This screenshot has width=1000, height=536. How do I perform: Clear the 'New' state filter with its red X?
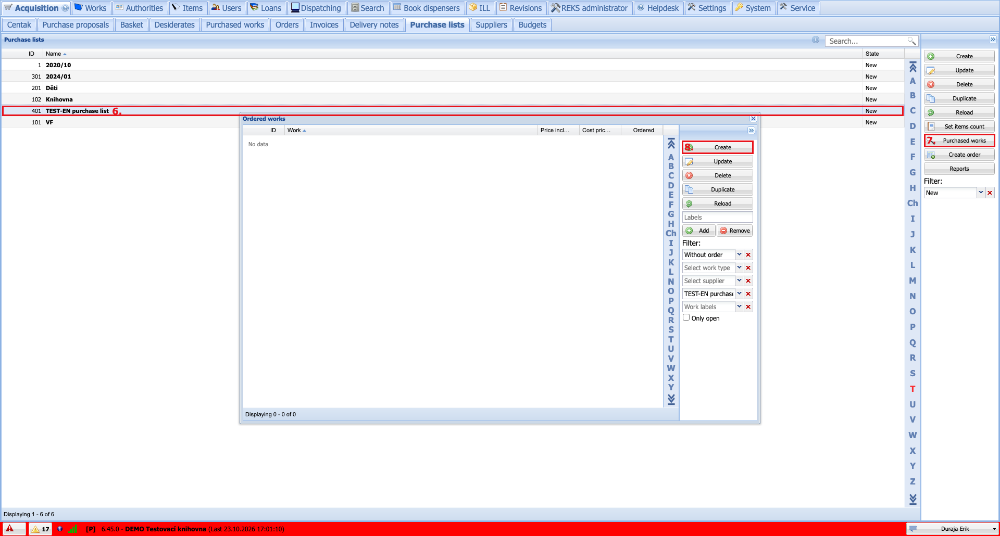tap(990, 193)
